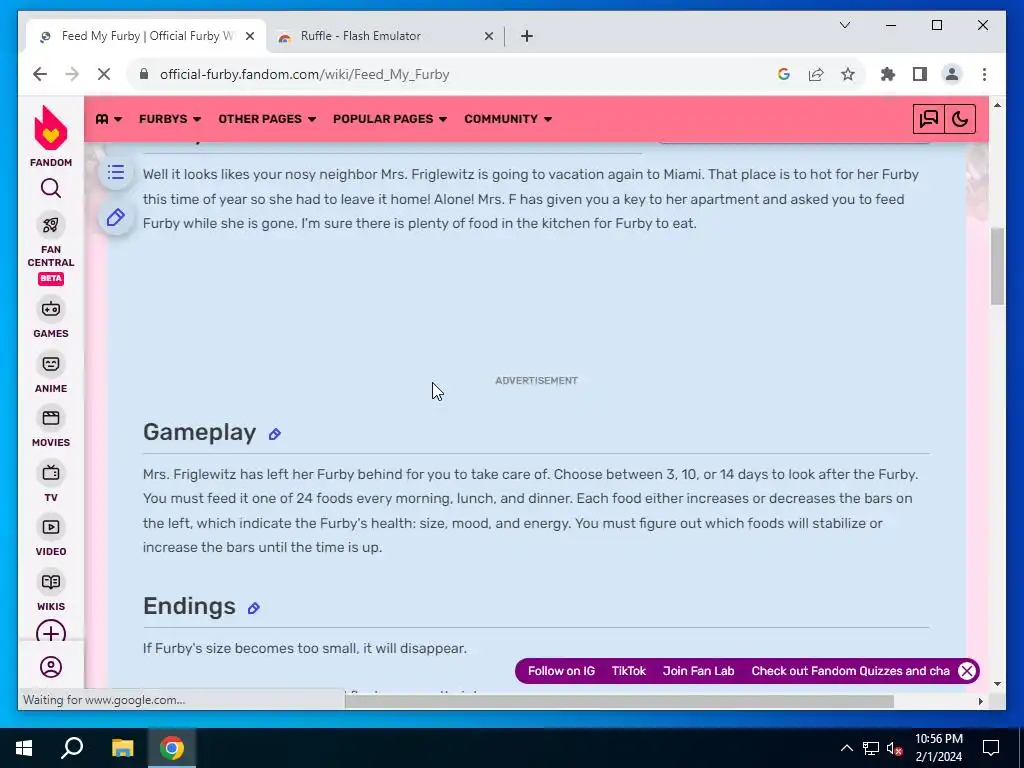Click the Join Fan Lab link
1024x768 pixels.
click(698, 671)
